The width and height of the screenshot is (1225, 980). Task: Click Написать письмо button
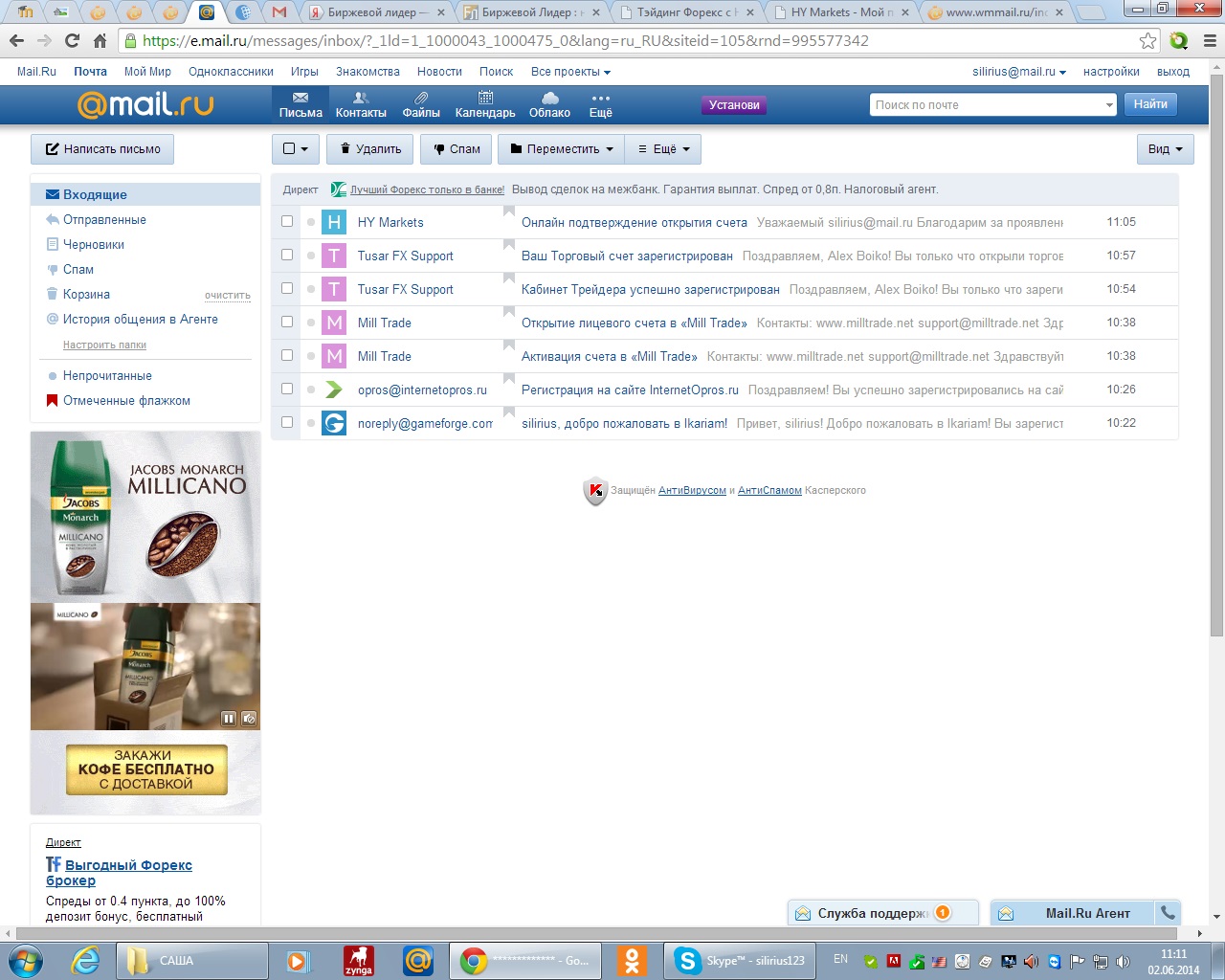point(102,149)
